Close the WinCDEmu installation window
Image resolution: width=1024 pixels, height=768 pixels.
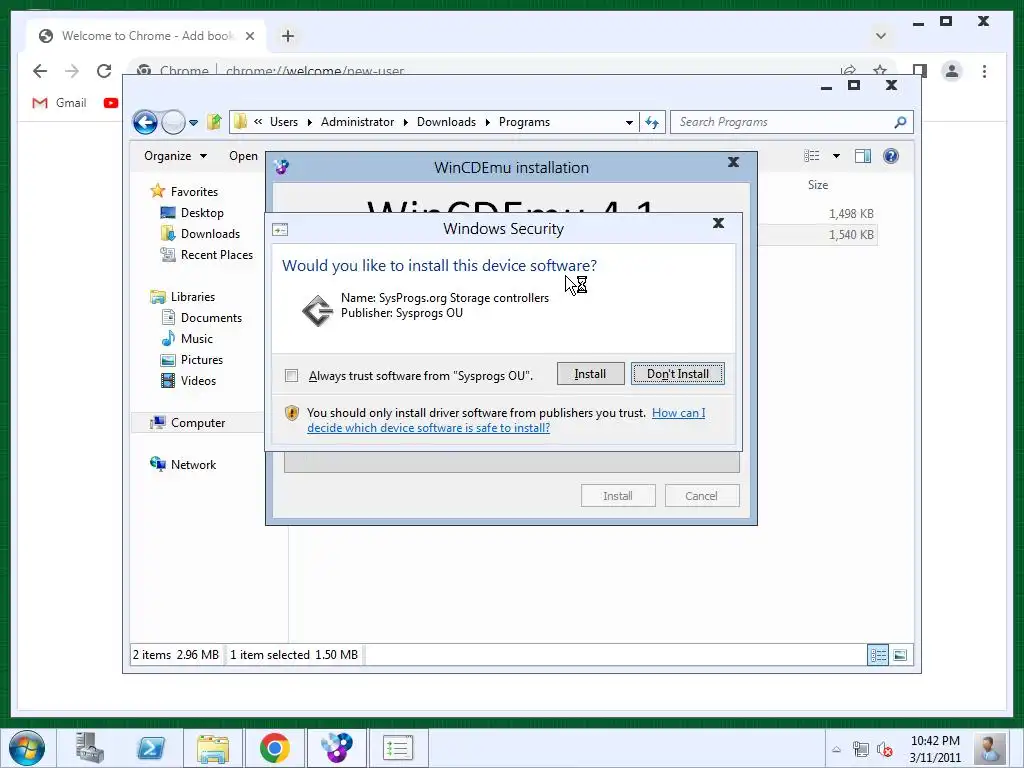(733, 162)
